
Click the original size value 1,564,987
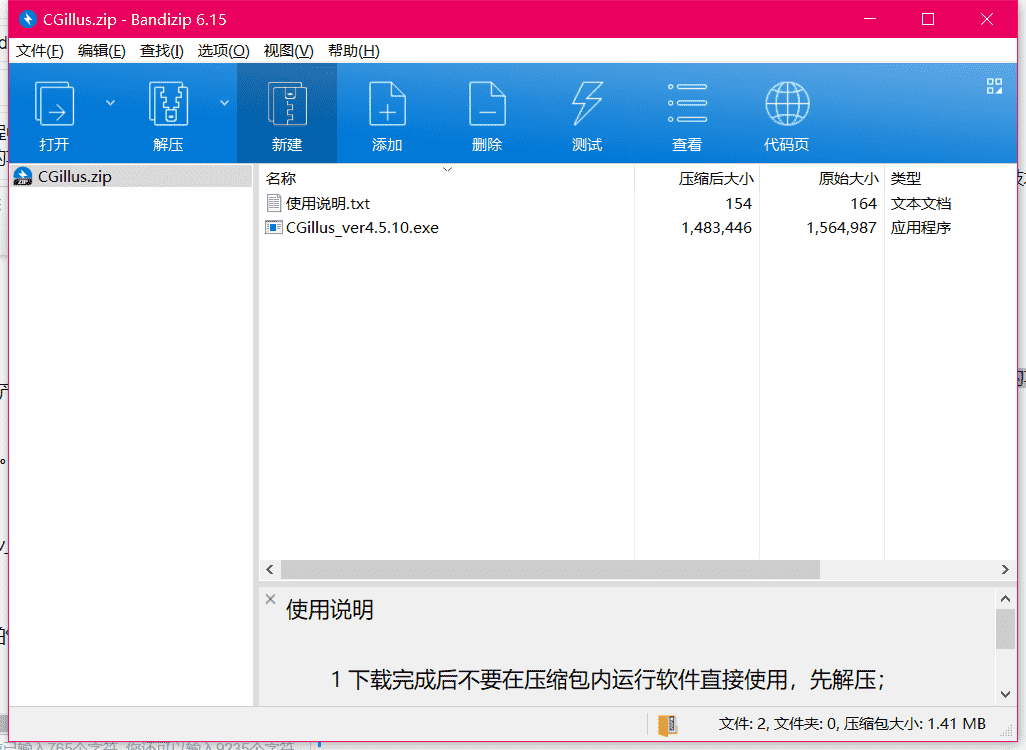(x=841, y=228)
